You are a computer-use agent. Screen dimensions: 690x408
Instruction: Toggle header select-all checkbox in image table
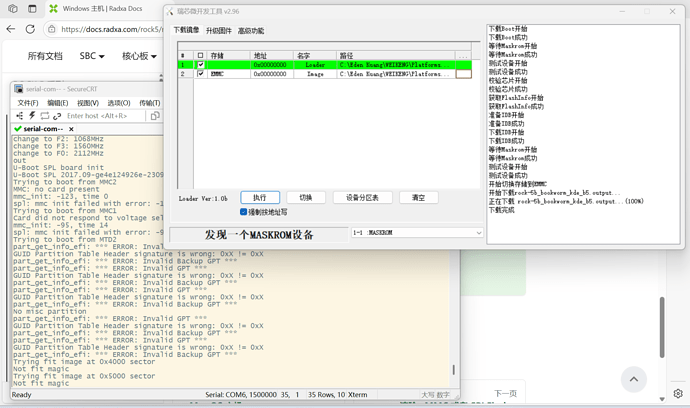(201, 55)
